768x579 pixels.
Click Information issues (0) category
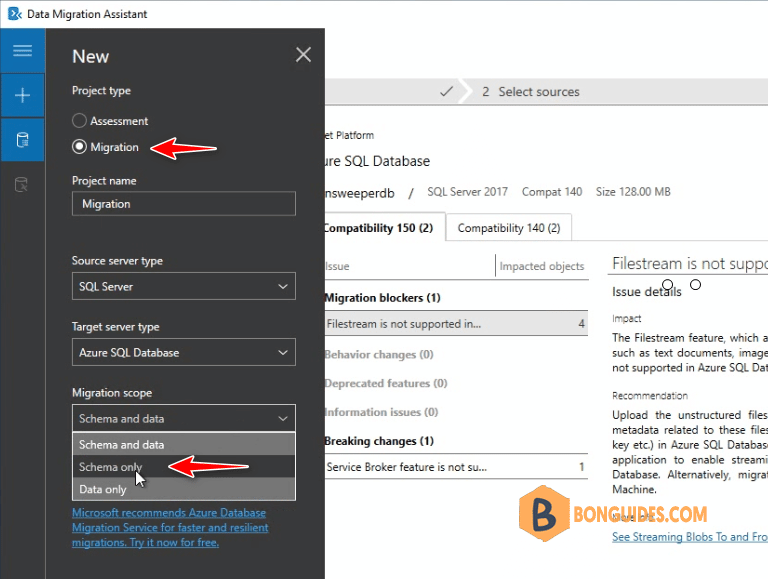[x=382, y=412]
